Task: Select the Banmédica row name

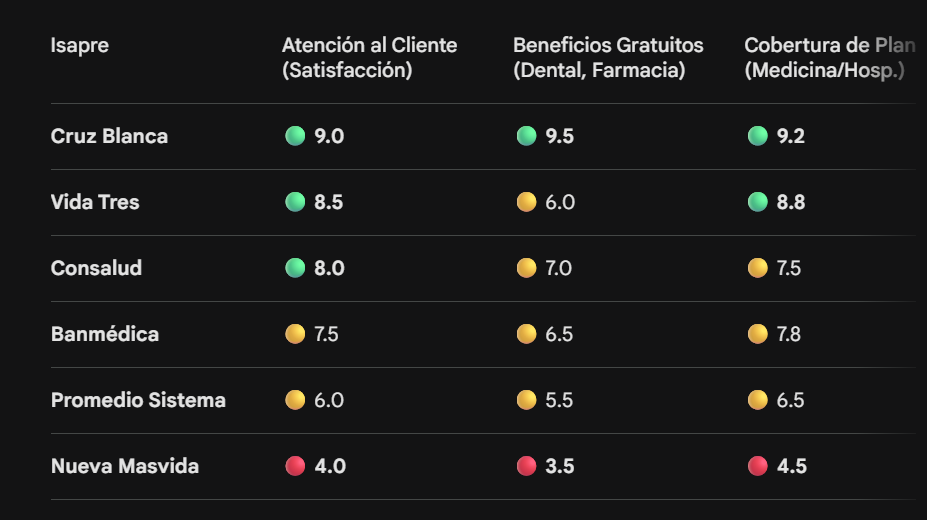Action: coord(105,334)
